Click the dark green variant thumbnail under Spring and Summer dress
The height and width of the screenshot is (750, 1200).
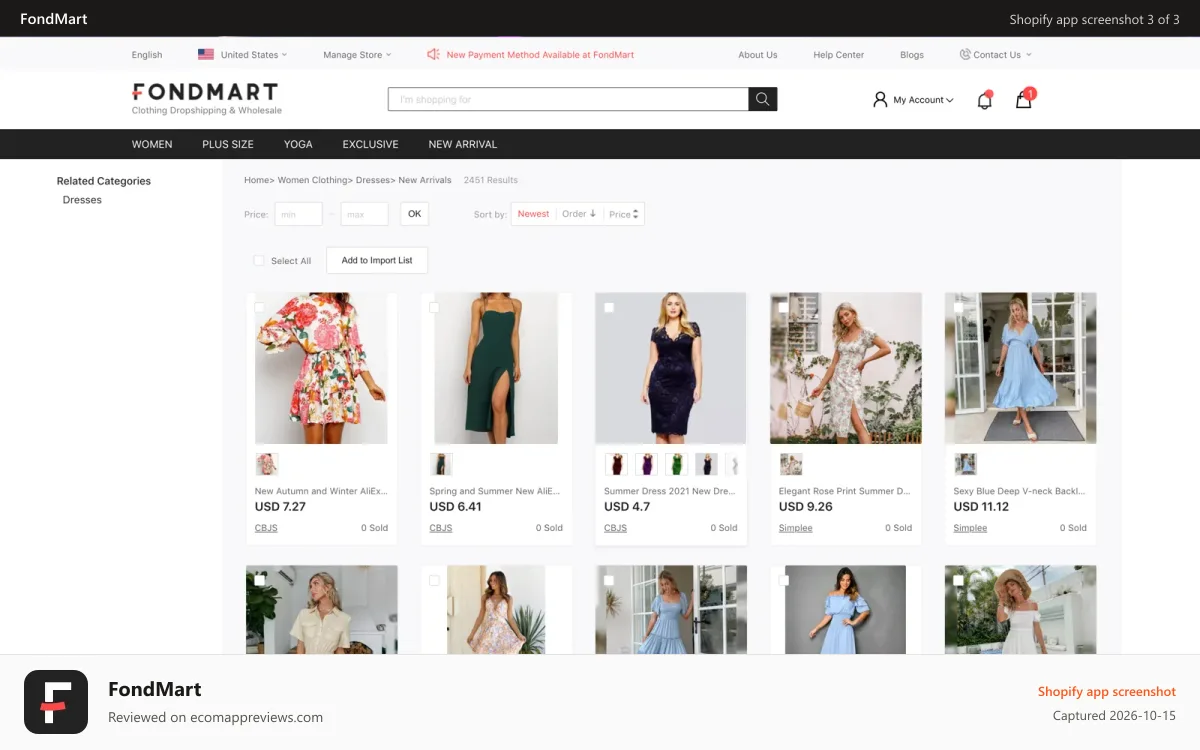click(441, 464)
